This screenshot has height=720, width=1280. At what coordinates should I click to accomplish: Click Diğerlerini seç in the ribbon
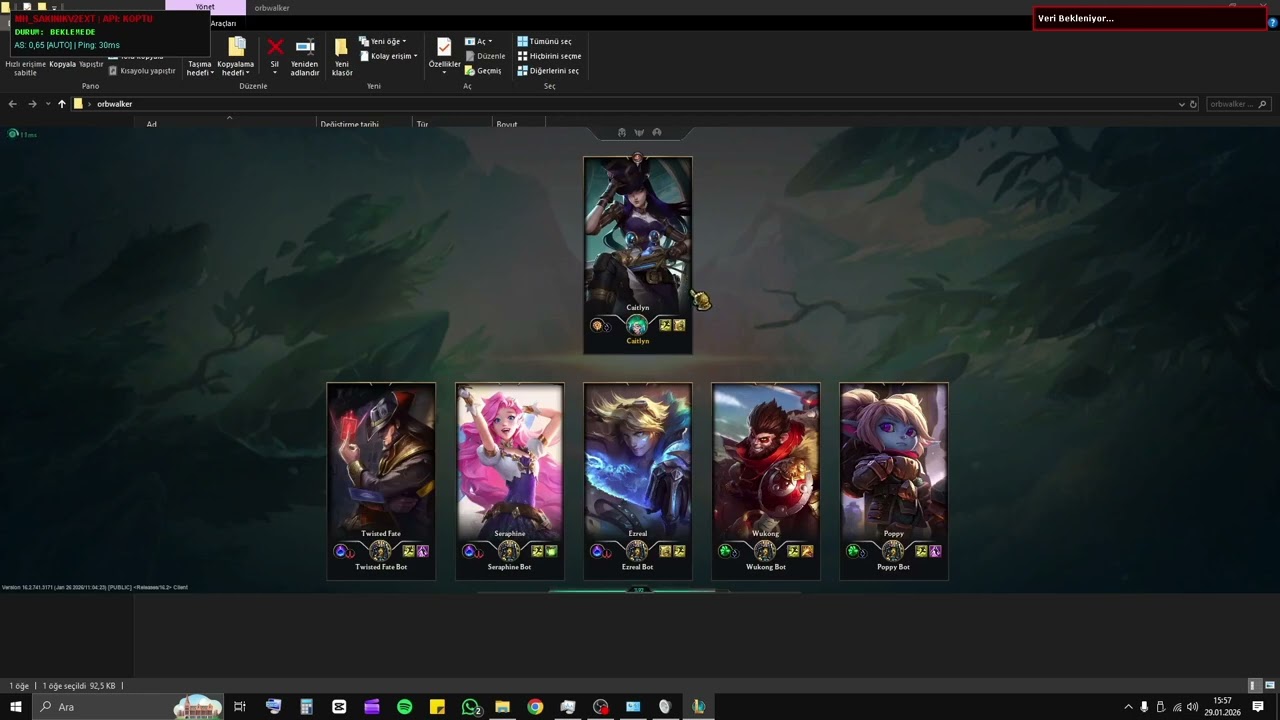click(x=548, y=71)
